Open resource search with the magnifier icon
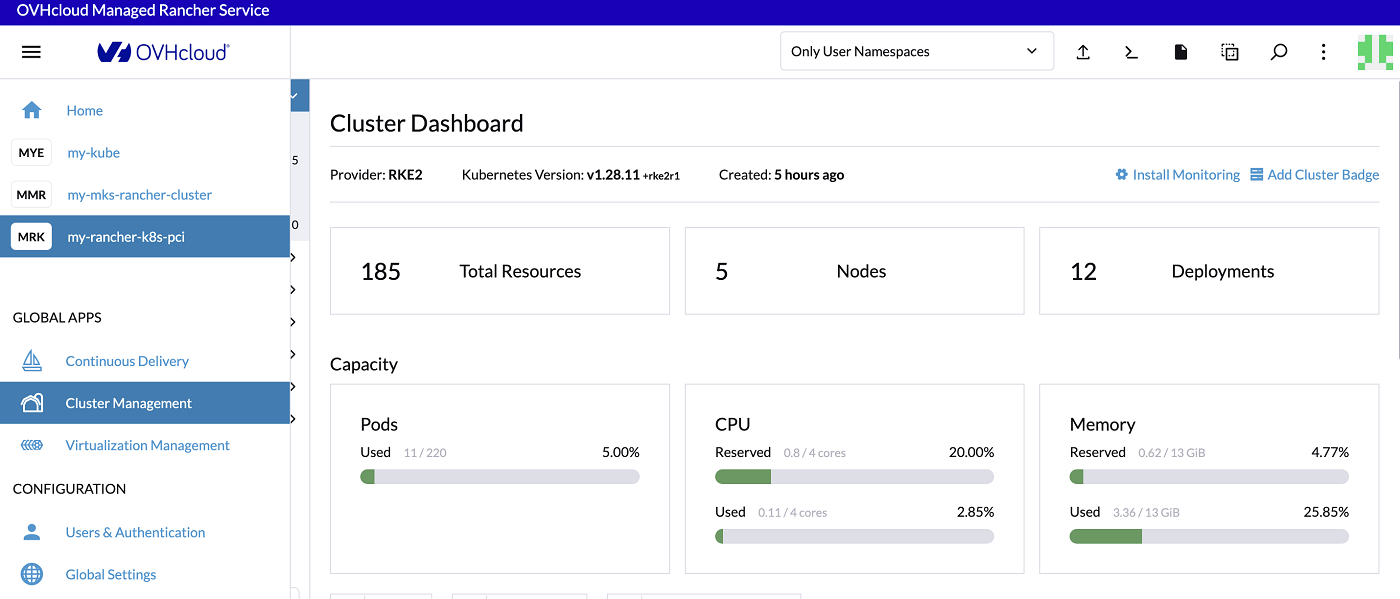 1278,51
